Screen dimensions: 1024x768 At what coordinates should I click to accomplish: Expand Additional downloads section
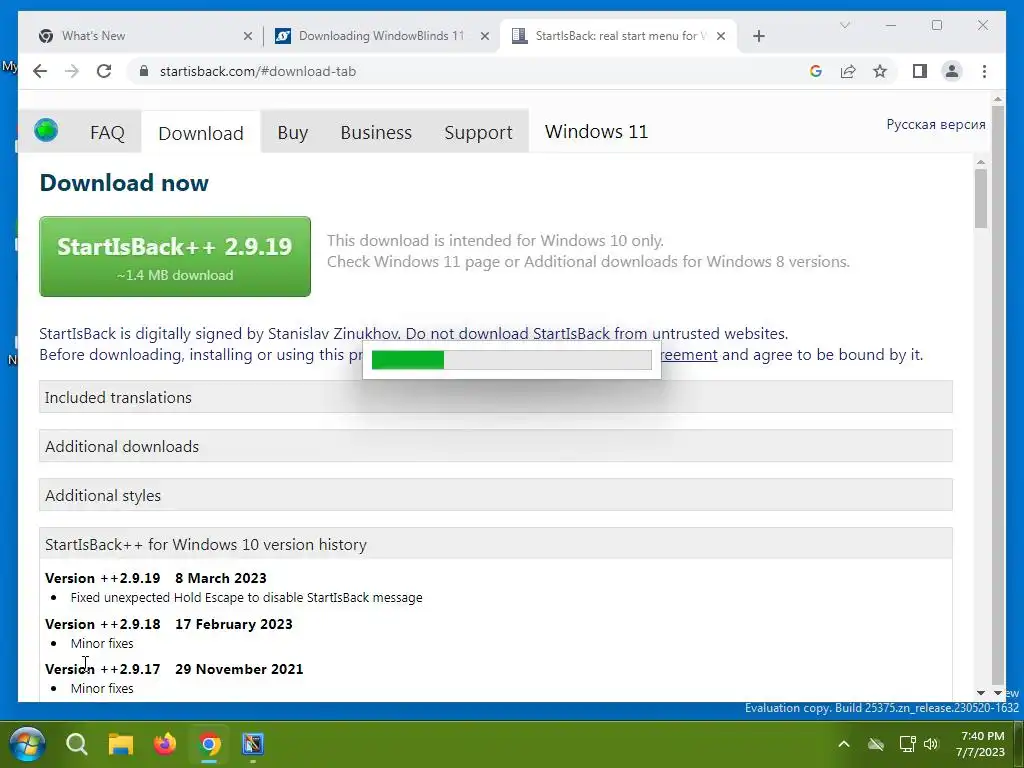click(496, 446)
